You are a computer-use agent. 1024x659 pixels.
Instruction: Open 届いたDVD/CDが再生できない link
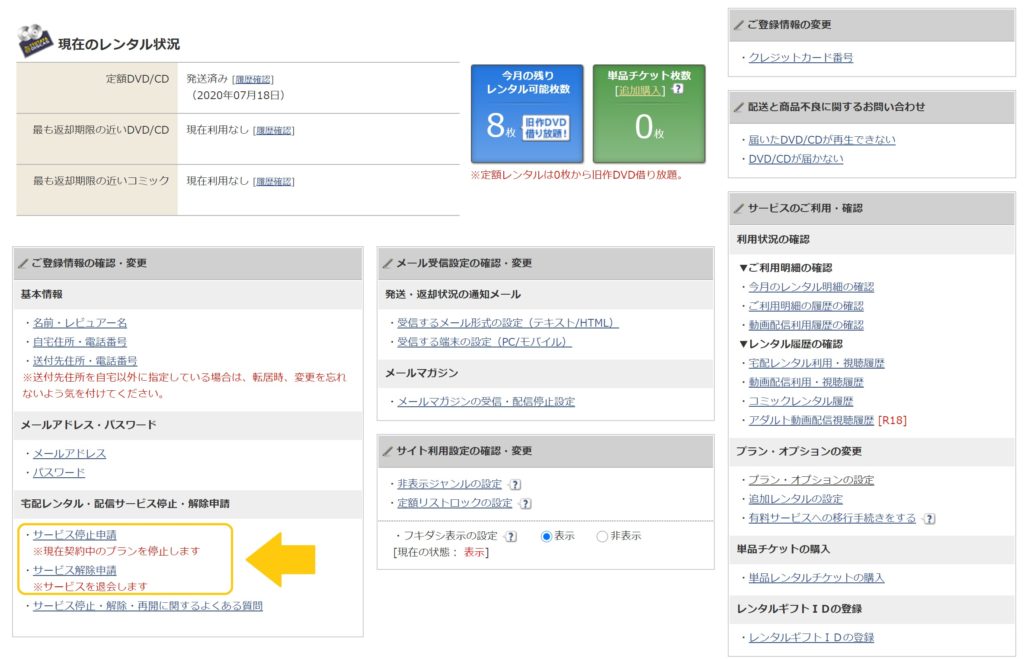[x=822, y=140]
